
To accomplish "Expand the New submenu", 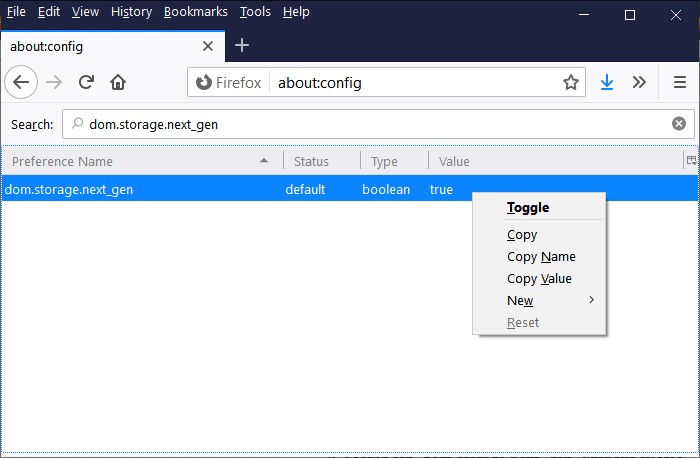I will pyautogui.click(x=539, y=300).
